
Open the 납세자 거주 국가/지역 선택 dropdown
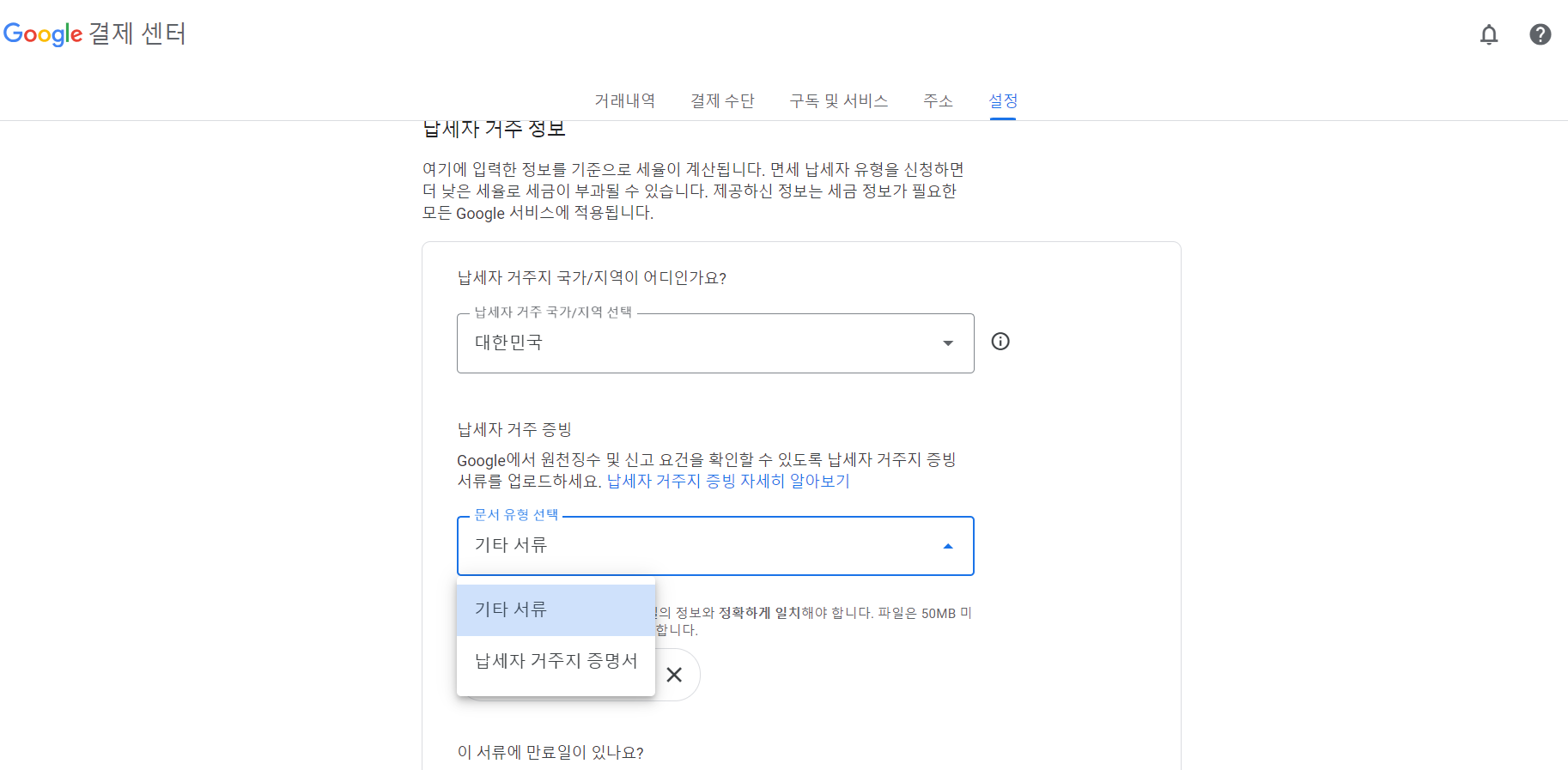coord(715,343)
